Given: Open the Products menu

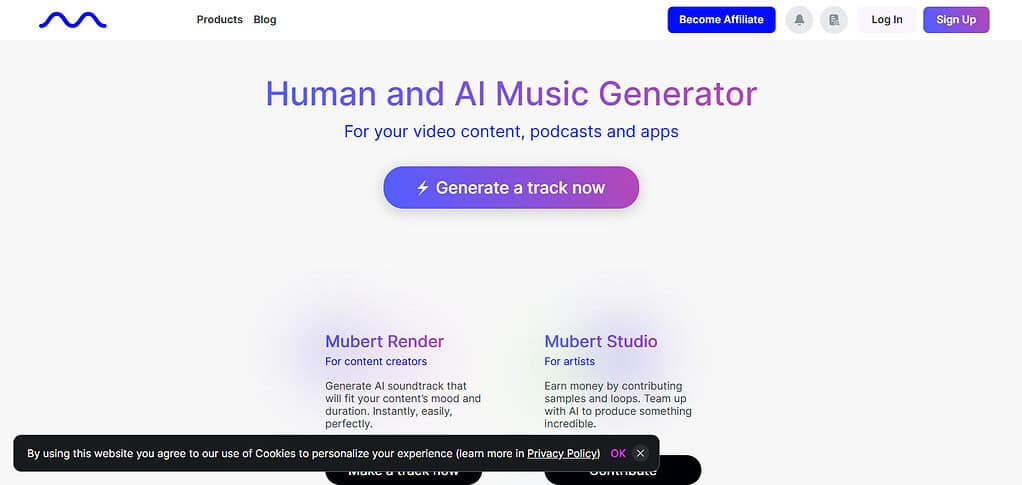Looking at the screenshot, I should pyautogui.click(x=220, y=20).
